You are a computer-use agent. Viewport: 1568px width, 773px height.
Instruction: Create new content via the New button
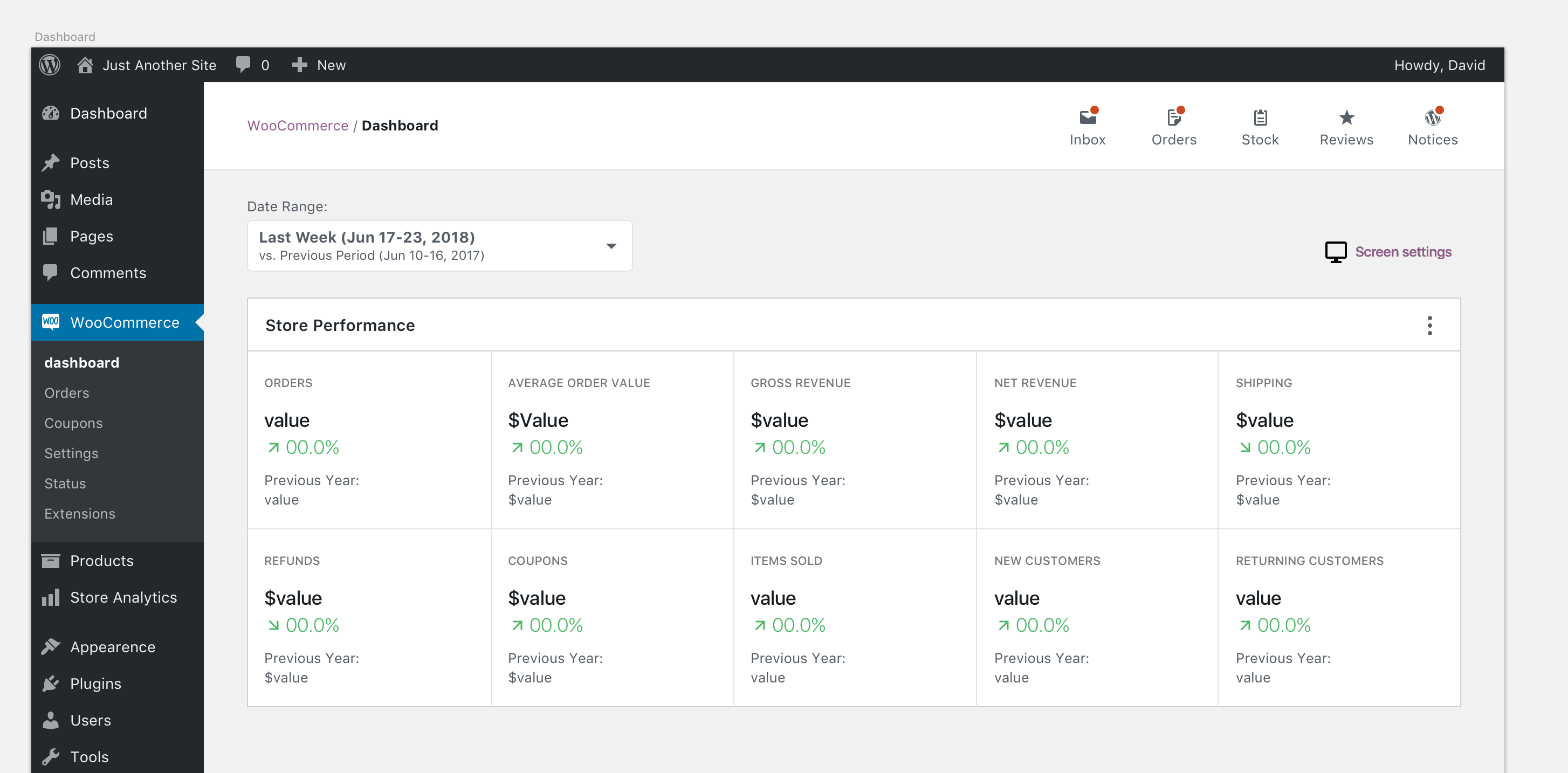click(320, 65)
